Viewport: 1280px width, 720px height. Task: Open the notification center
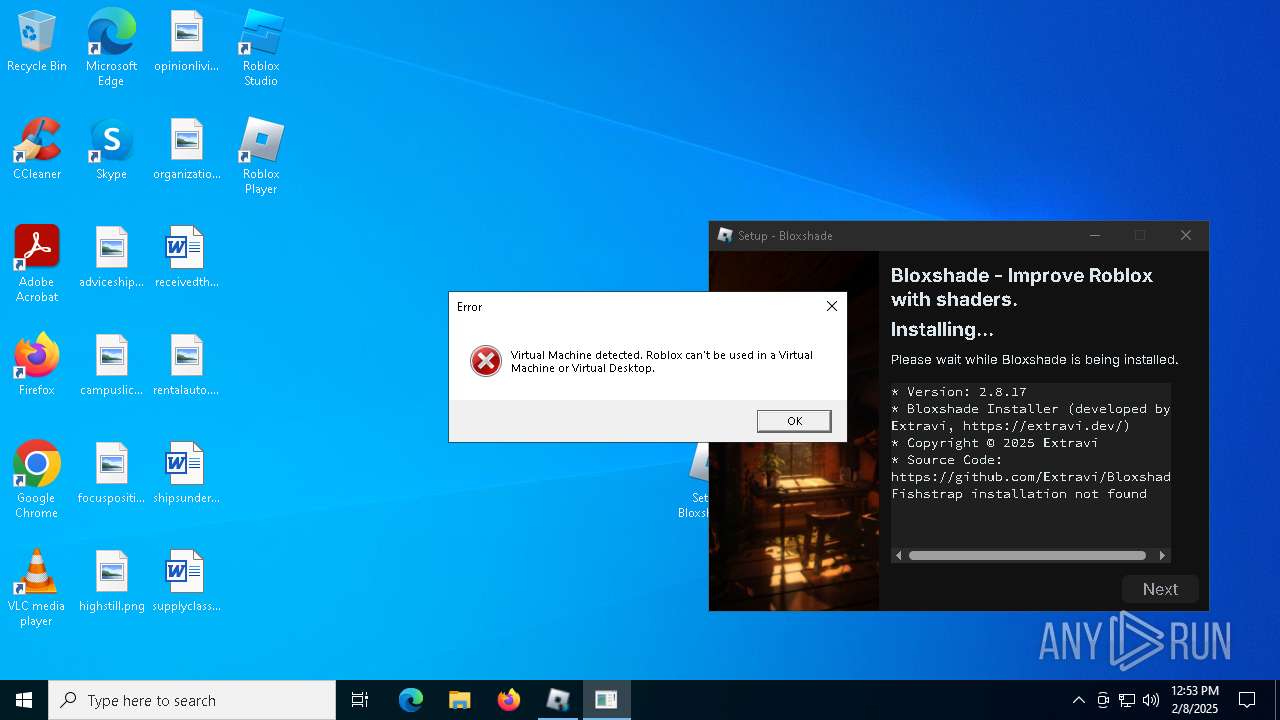click(x=1247, y=700)
